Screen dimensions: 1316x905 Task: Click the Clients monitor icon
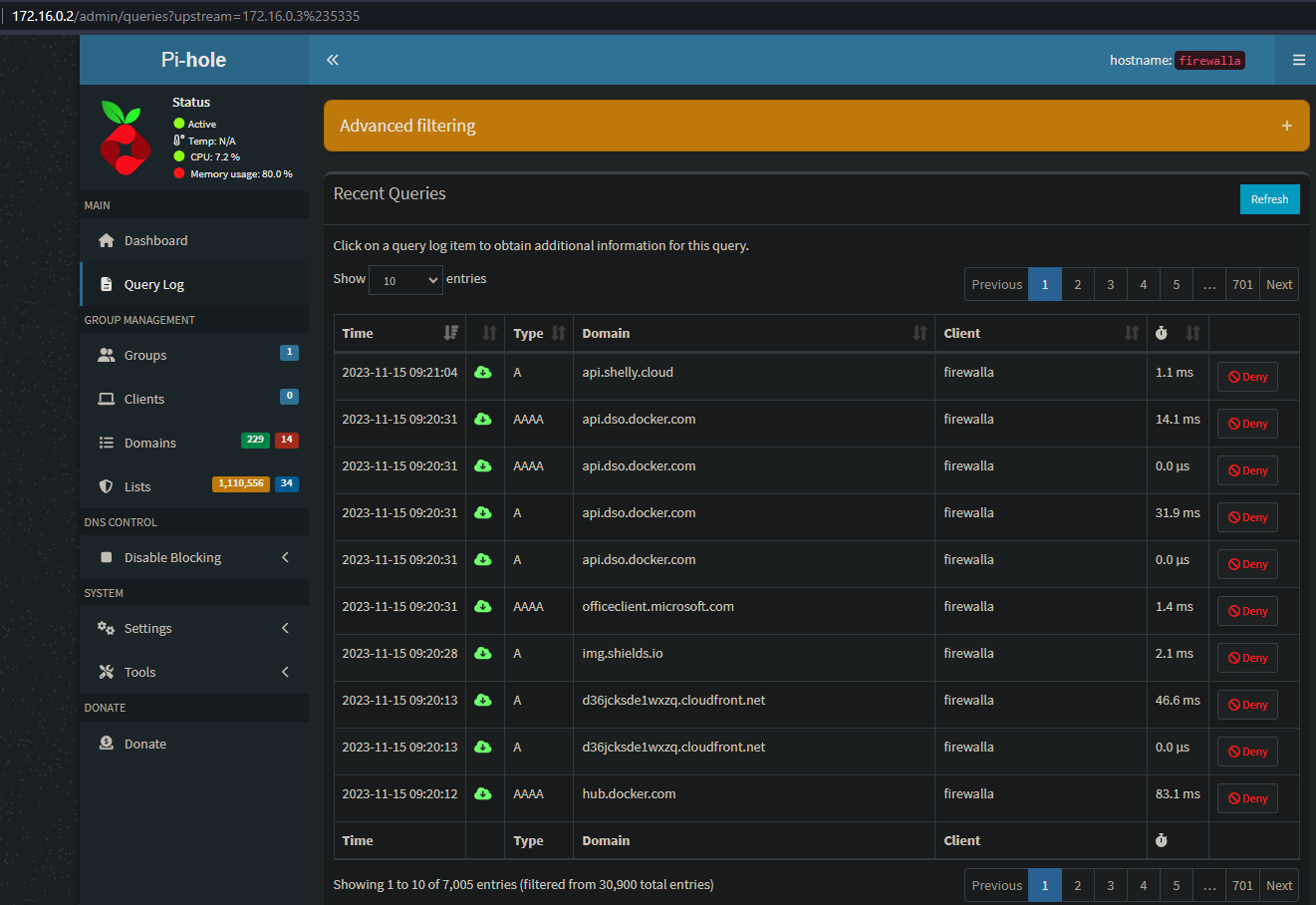[x=106, y=399]
